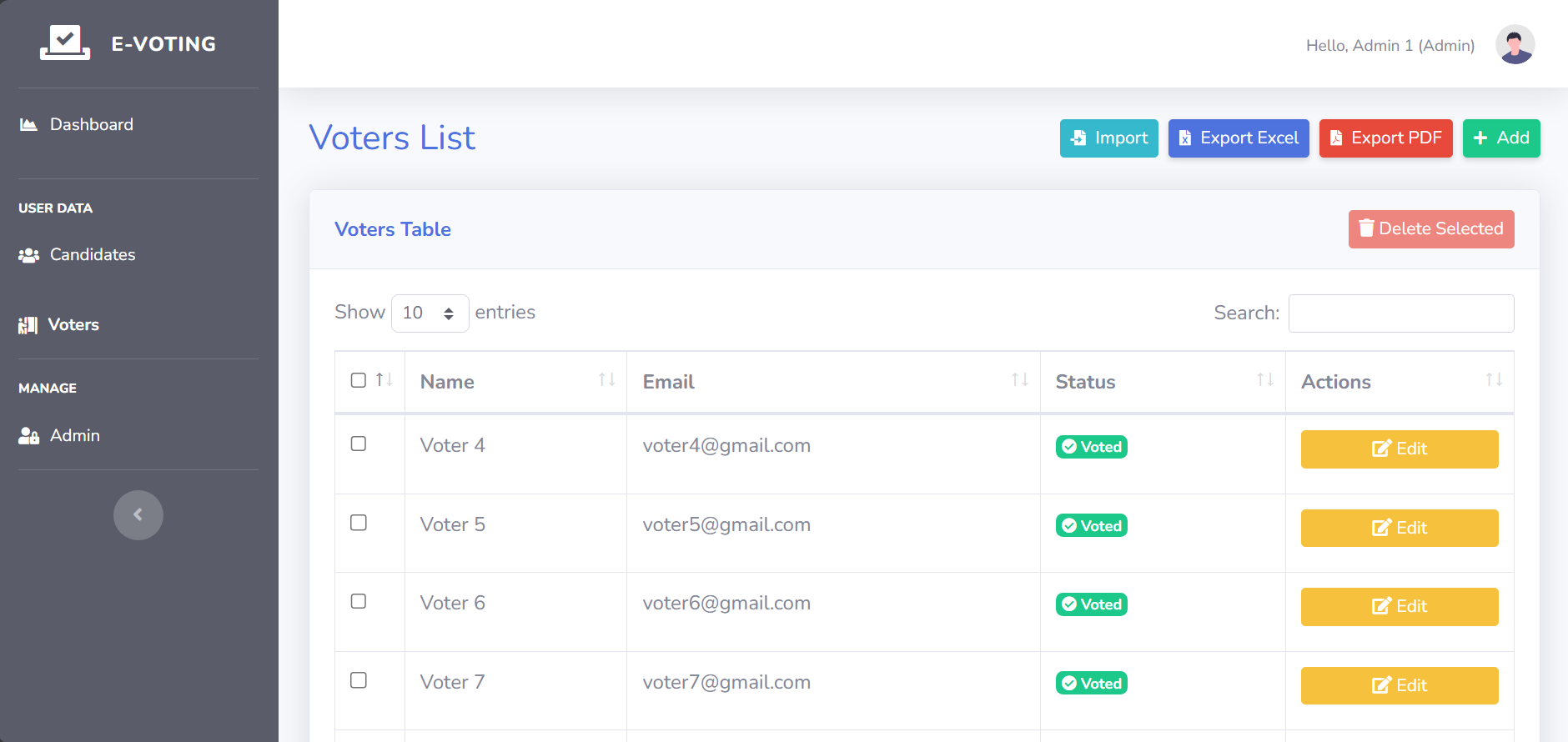Tick the checkbox for Voter 4
This screenshot has width=1568, height=742.
(359, 444)
